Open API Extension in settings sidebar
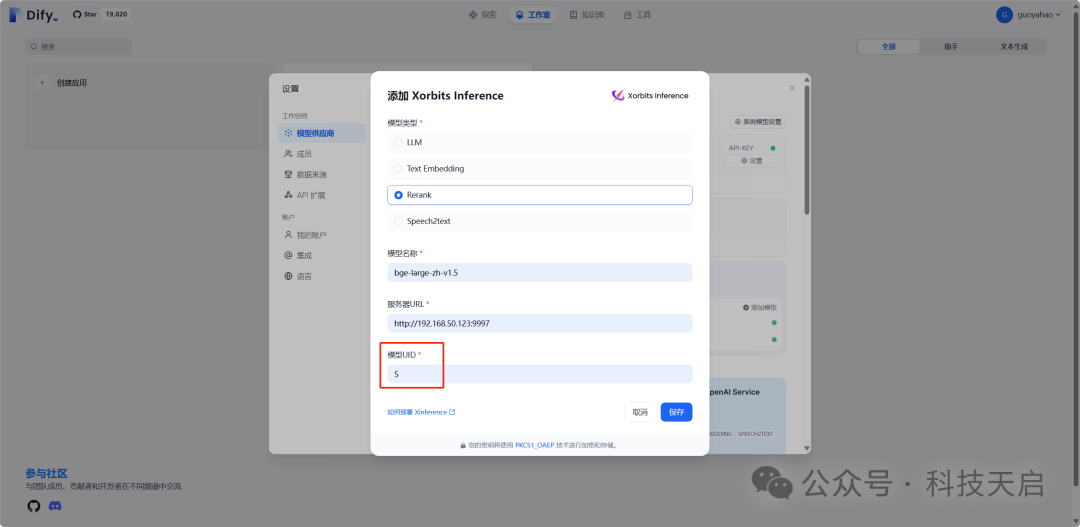Screen dimensions: 1080x527 (322, 195)
